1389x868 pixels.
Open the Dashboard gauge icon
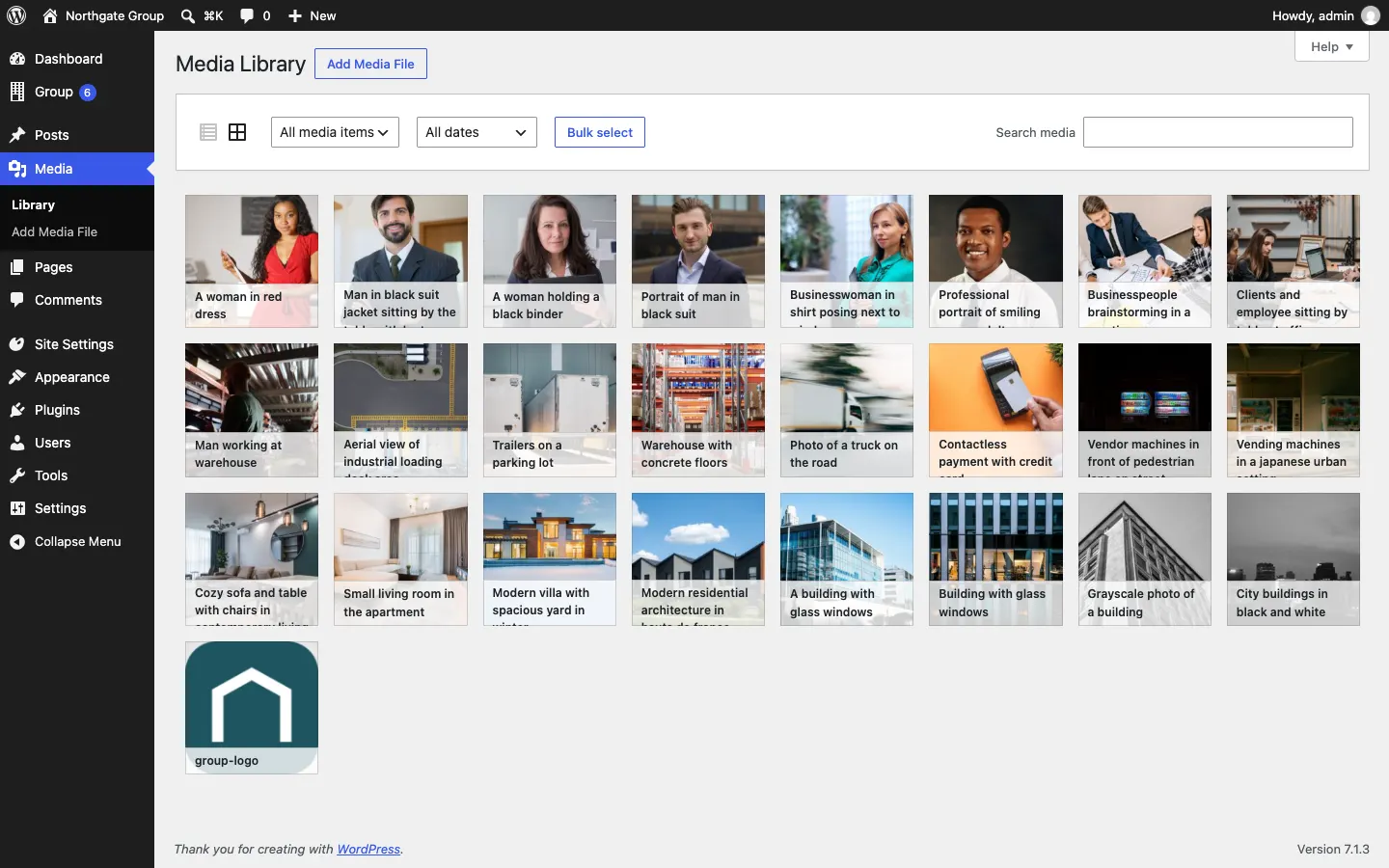17,59
